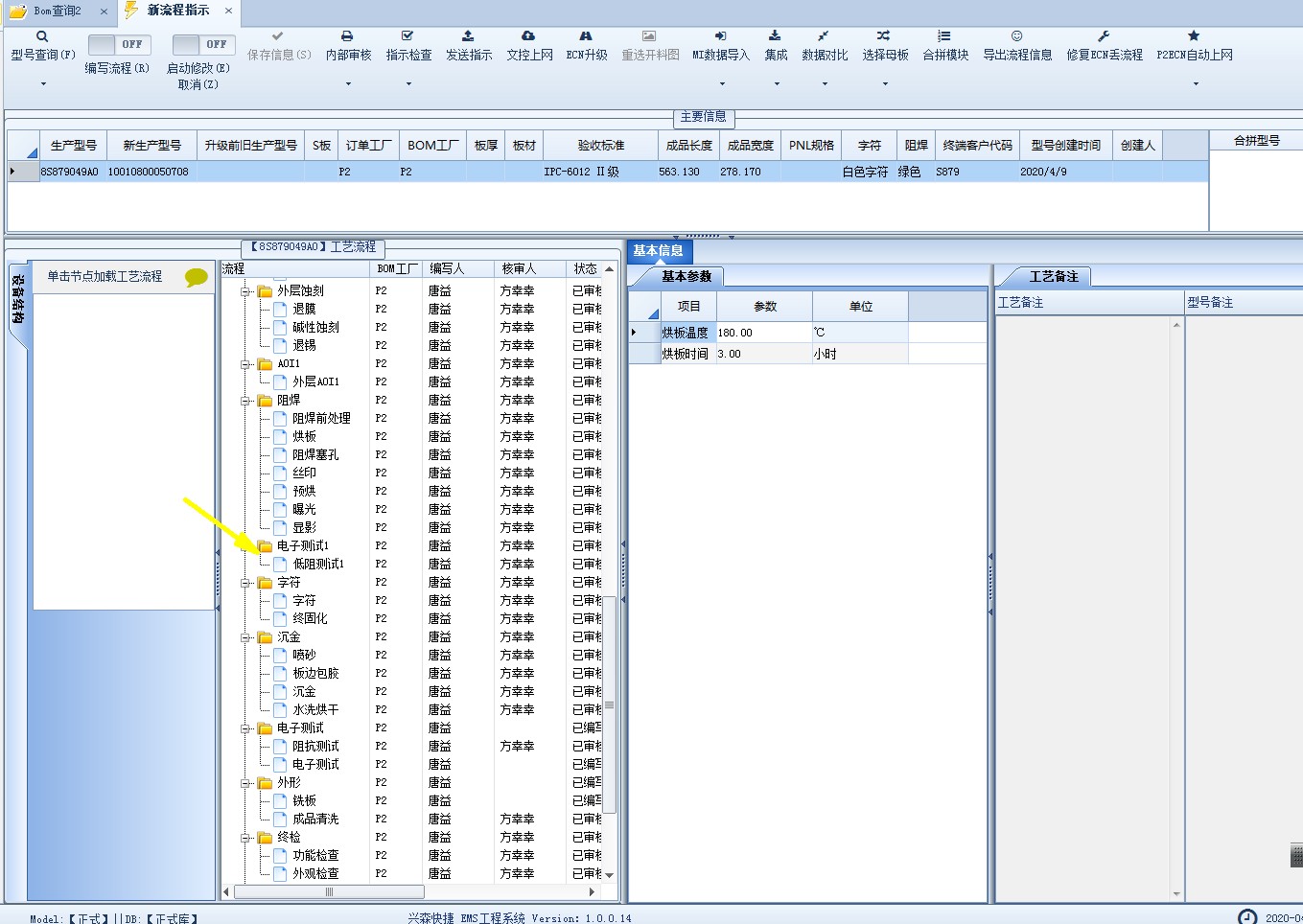Image resolution: width=1303 pixels, height=924 pixels.
Task: Select the 板边包胶 tree item
Action: 315,673
